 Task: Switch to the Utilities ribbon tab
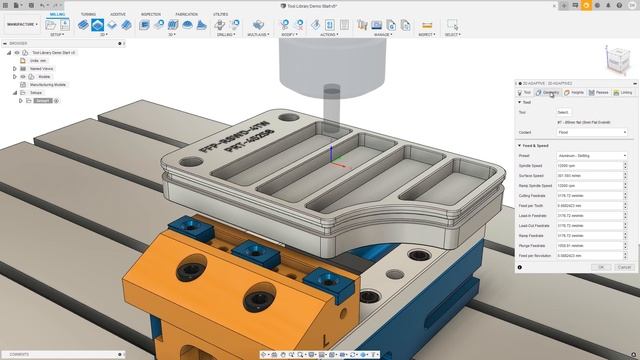(220, 14)
